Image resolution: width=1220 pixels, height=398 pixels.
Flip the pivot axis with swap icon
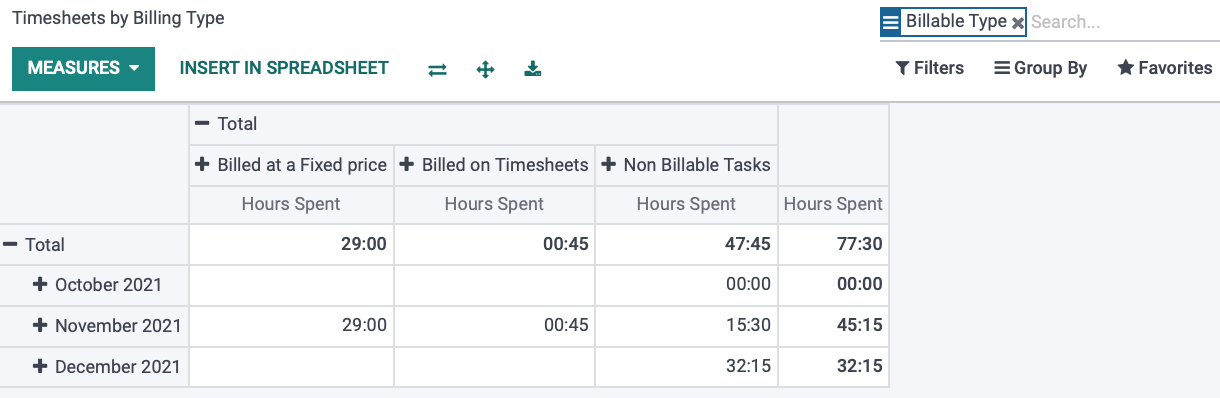pos(437,69)
